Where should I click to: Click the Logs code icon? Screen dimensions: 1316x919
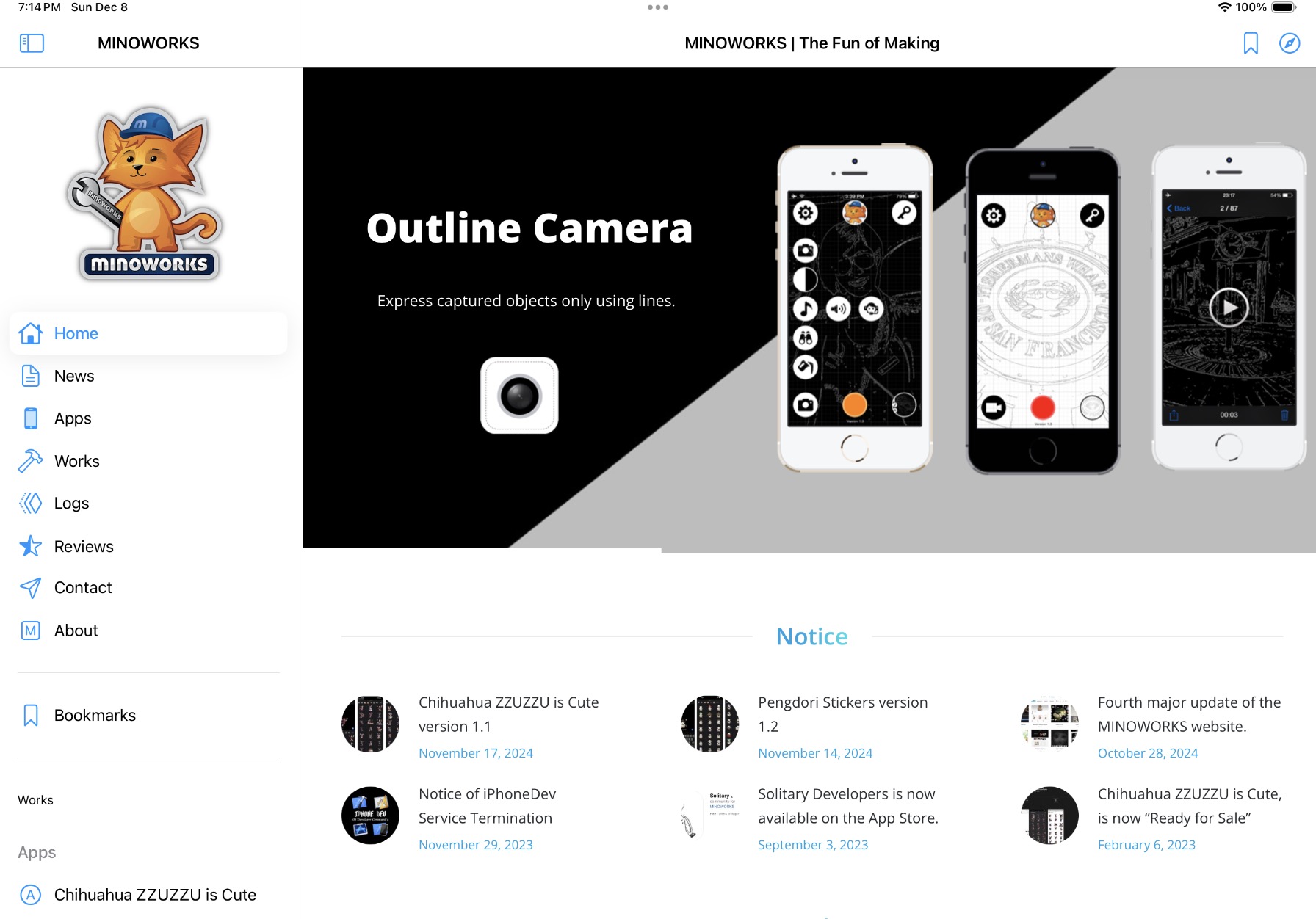31,504
